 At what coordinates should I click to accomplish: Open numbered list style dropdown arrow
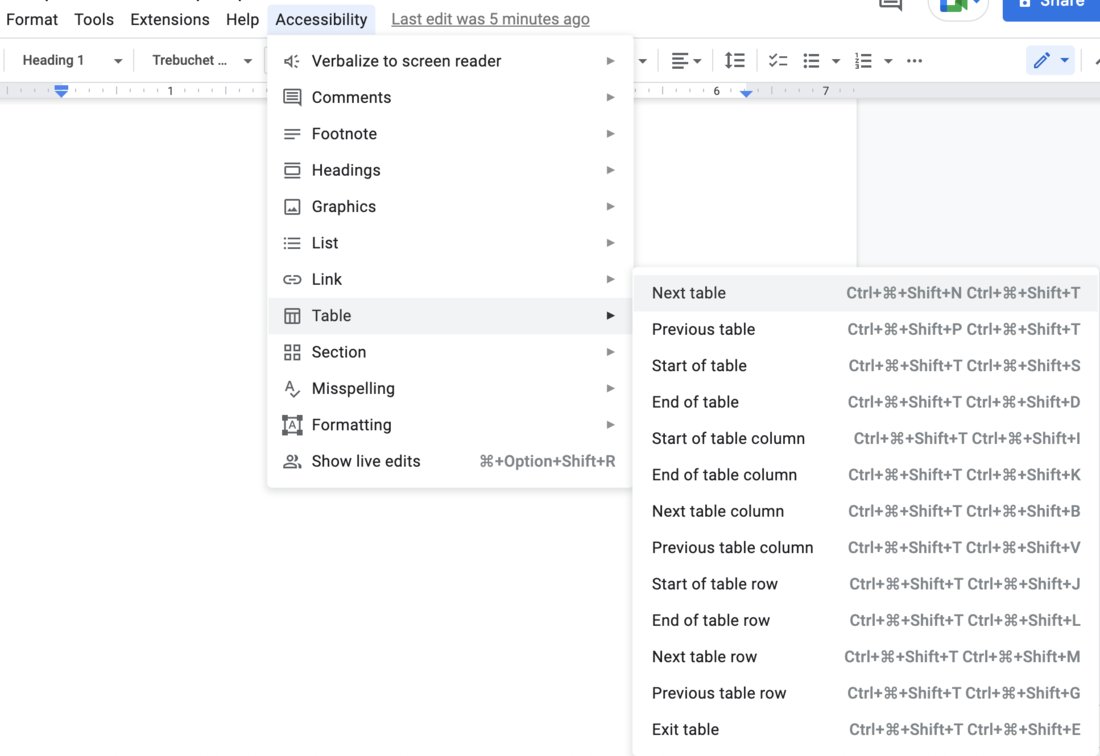(888, 61)
